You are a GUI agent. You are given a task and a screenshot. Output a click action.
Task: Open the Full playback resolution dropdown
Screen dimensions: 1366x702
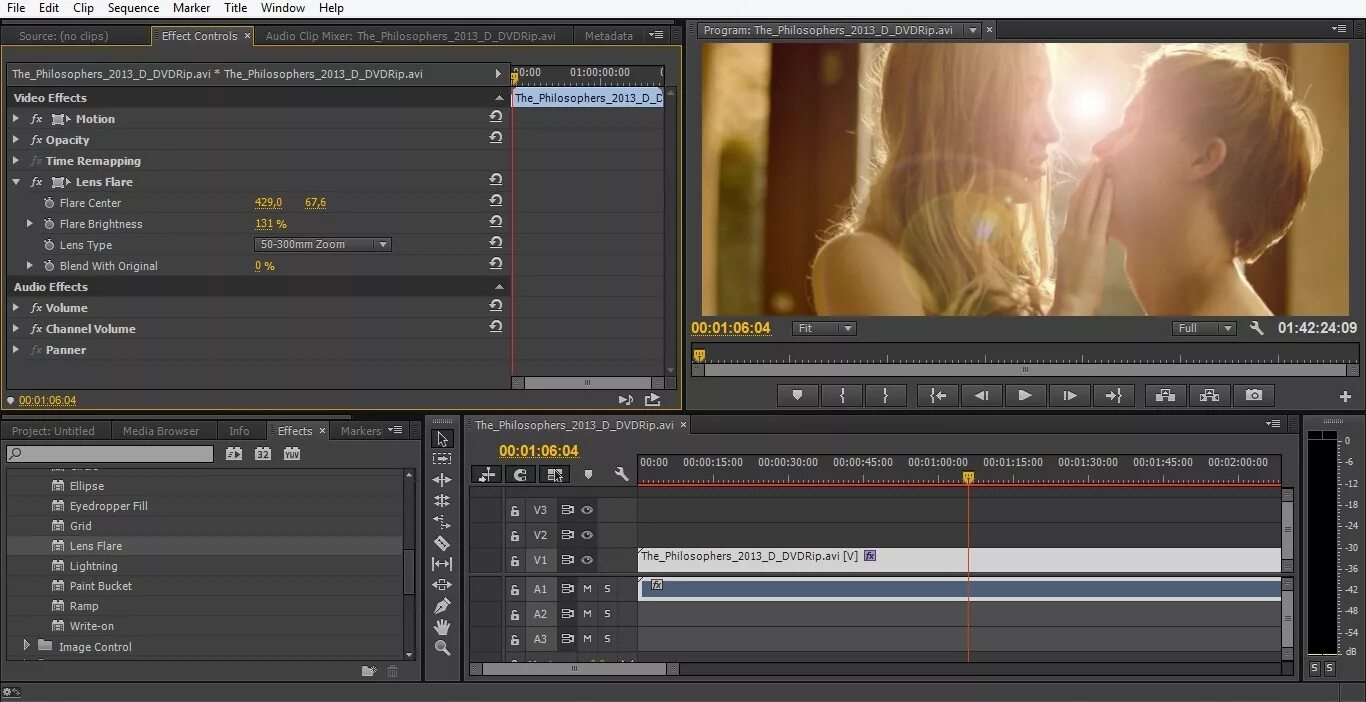pos(1205,328)
